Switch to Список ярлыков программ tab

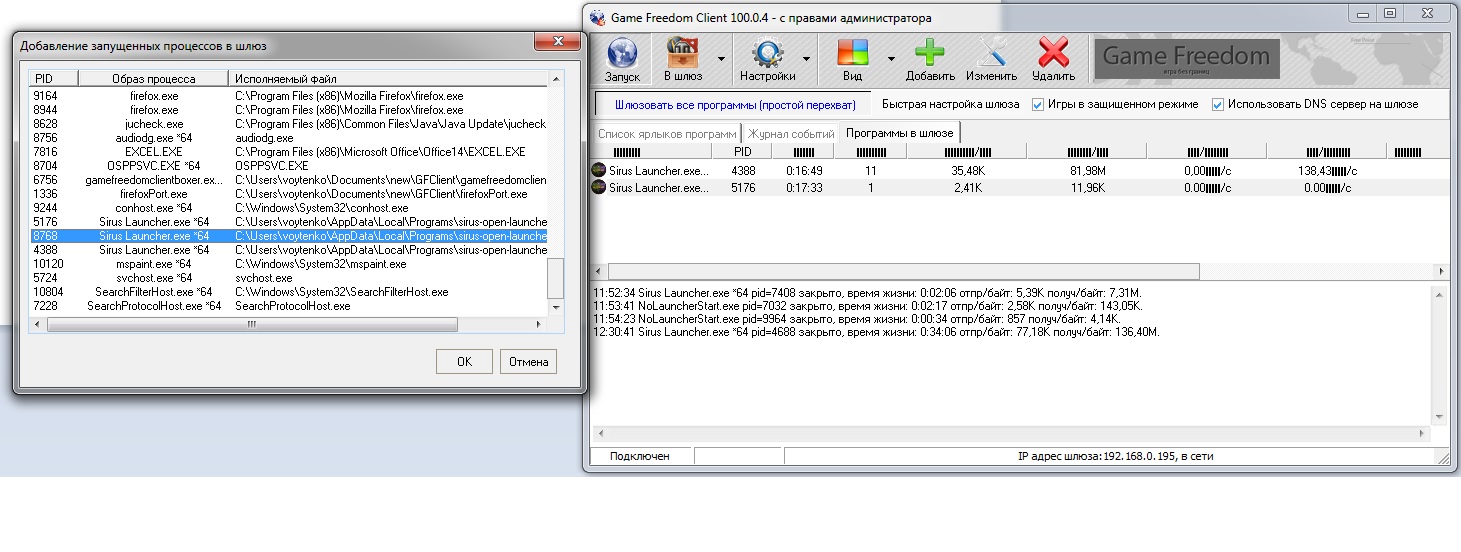pos(666,133)
